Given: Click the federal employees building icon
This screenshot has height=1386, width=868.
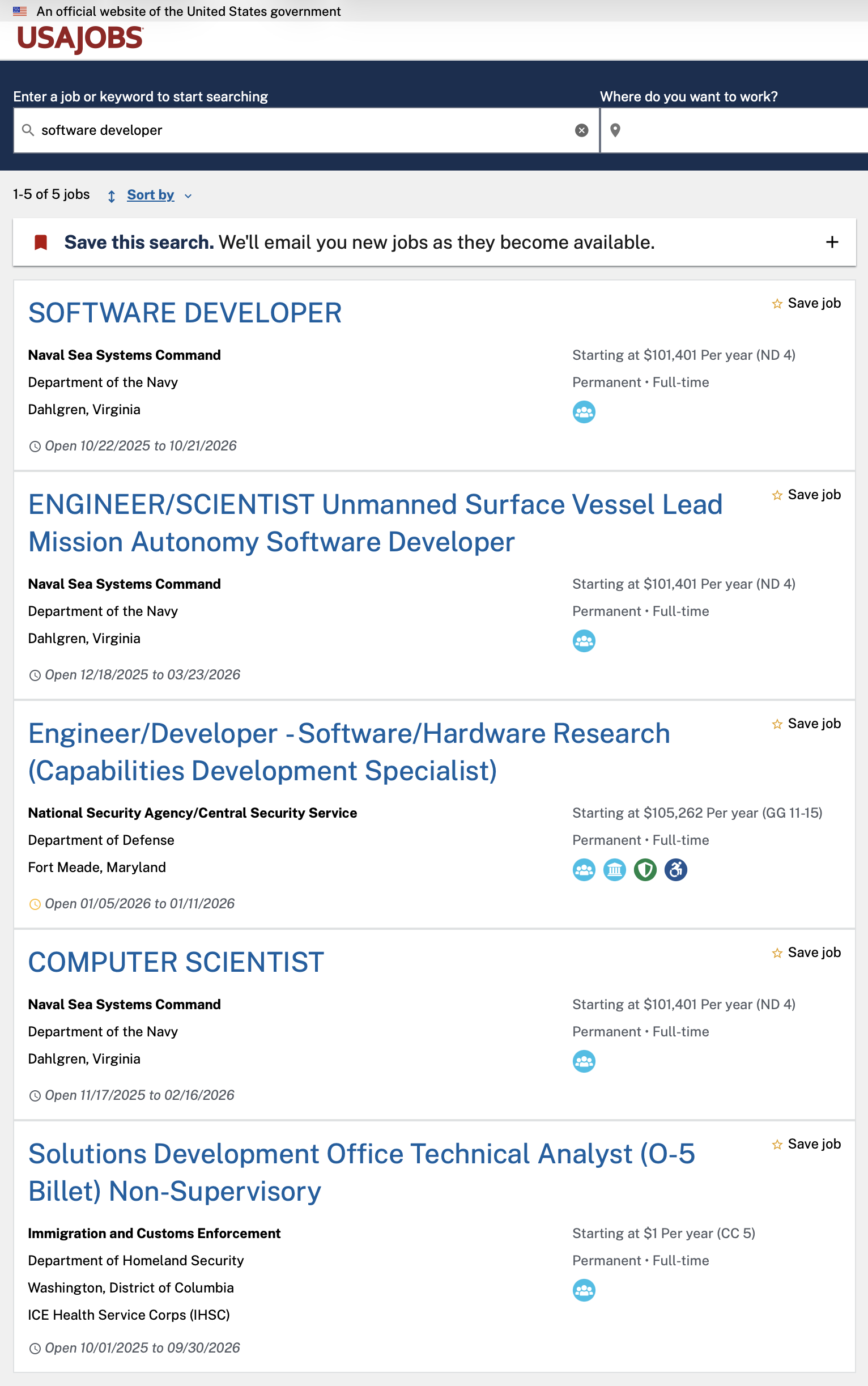Looking at the screenshot, I should coord(615,870).
